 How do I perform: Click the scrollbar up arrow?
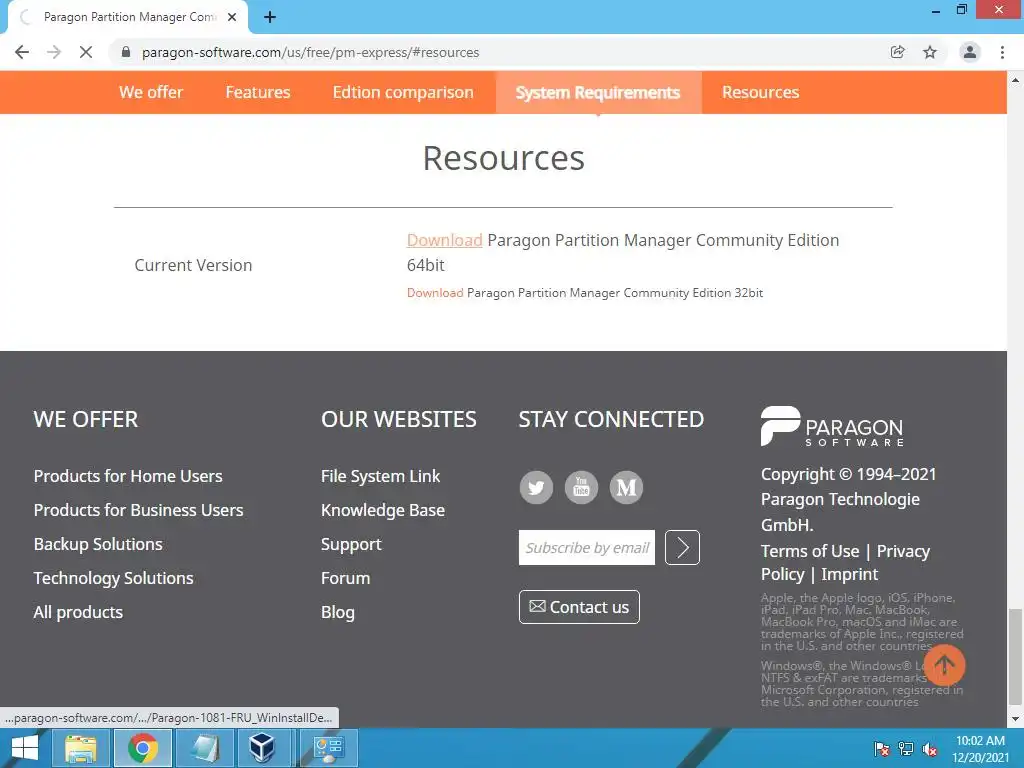coord(1015,80)
